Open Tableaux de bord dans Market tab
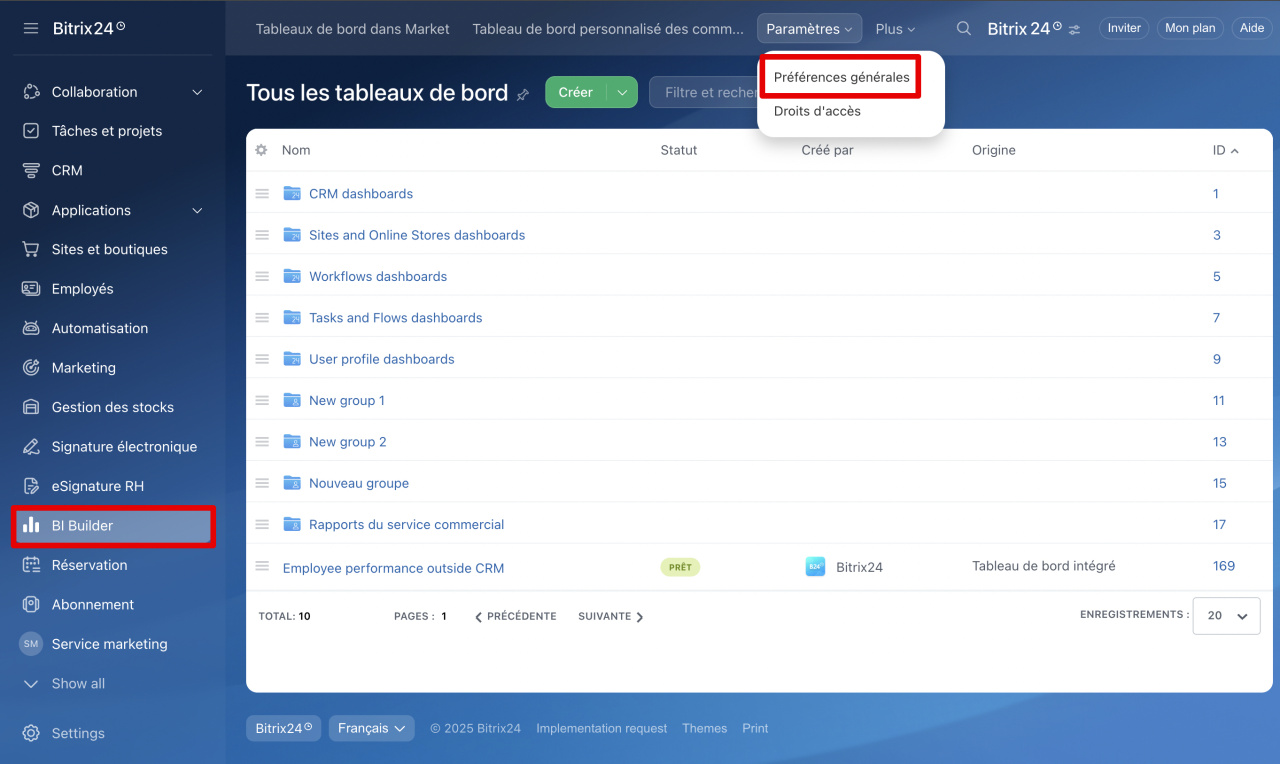1280x764 pixels. tap(353, 29)
